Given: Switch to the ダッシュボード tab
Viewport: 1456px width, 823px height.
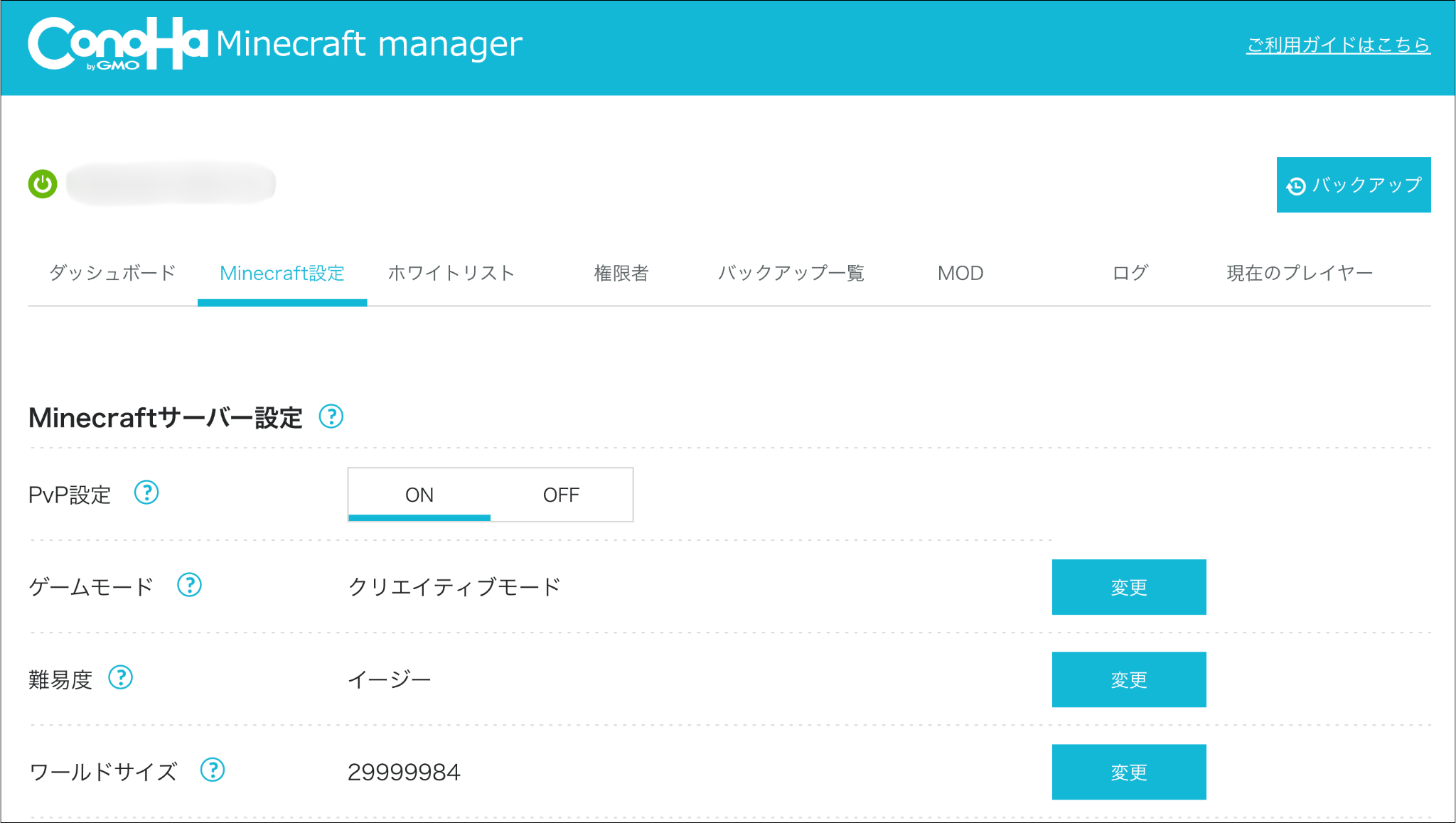Looking at the screenshot, I should point(112,273).
